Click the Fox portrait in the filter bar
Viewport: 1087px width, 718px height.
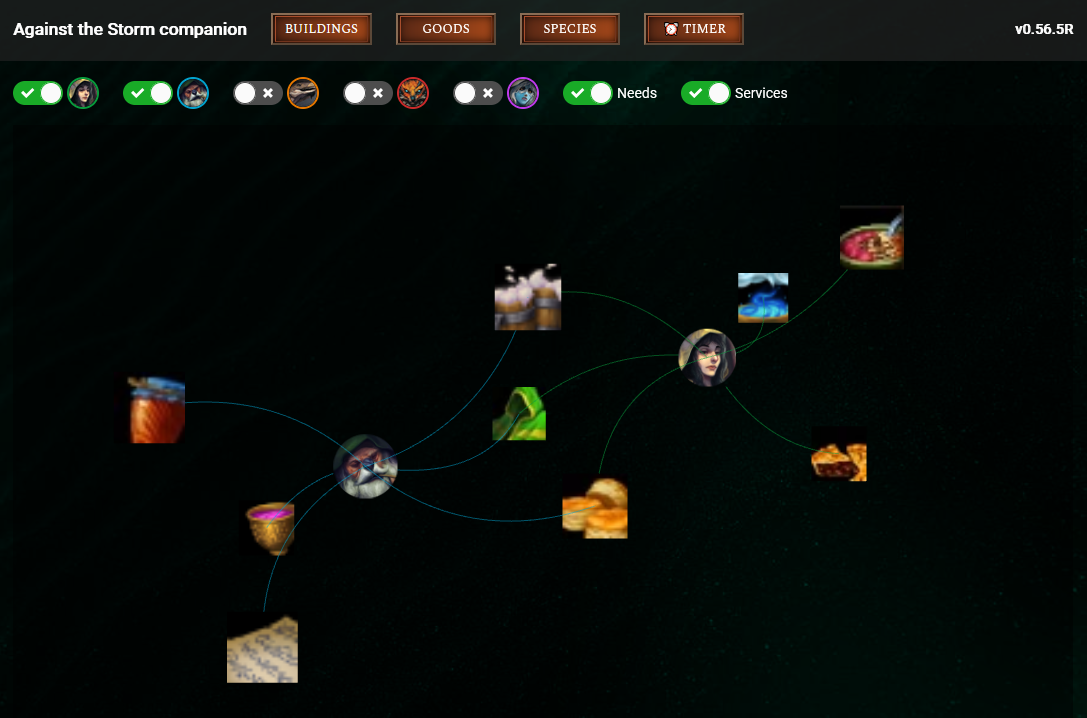(x=413, y=93)
